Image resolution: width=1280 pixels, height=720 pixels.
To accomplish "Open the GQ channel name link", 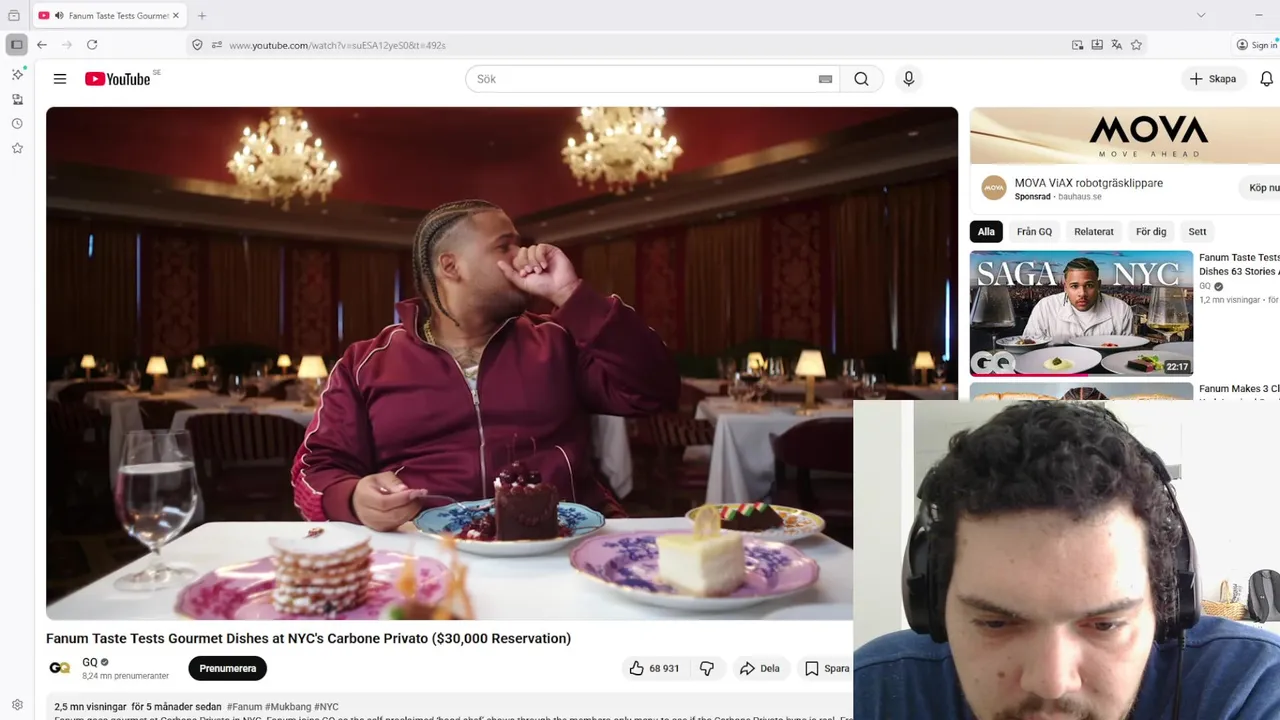I will pyautogui.click(x=90, y=662).
